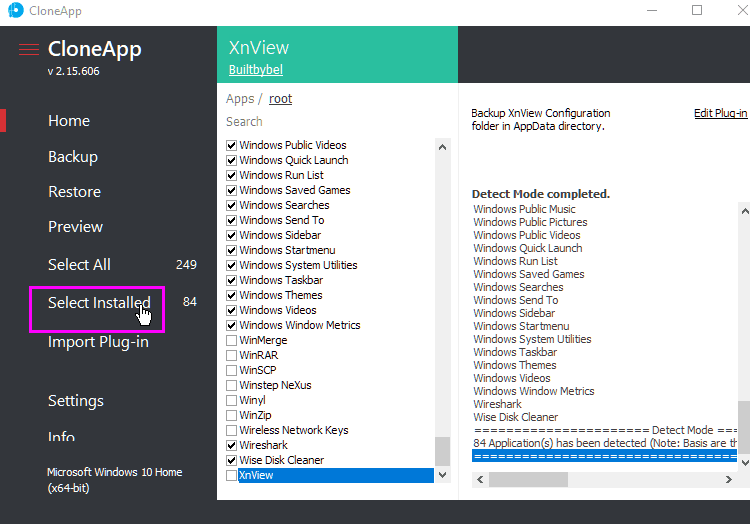Uncheck Windows Public Videos
Screen dimensions: 750x524
232,145
